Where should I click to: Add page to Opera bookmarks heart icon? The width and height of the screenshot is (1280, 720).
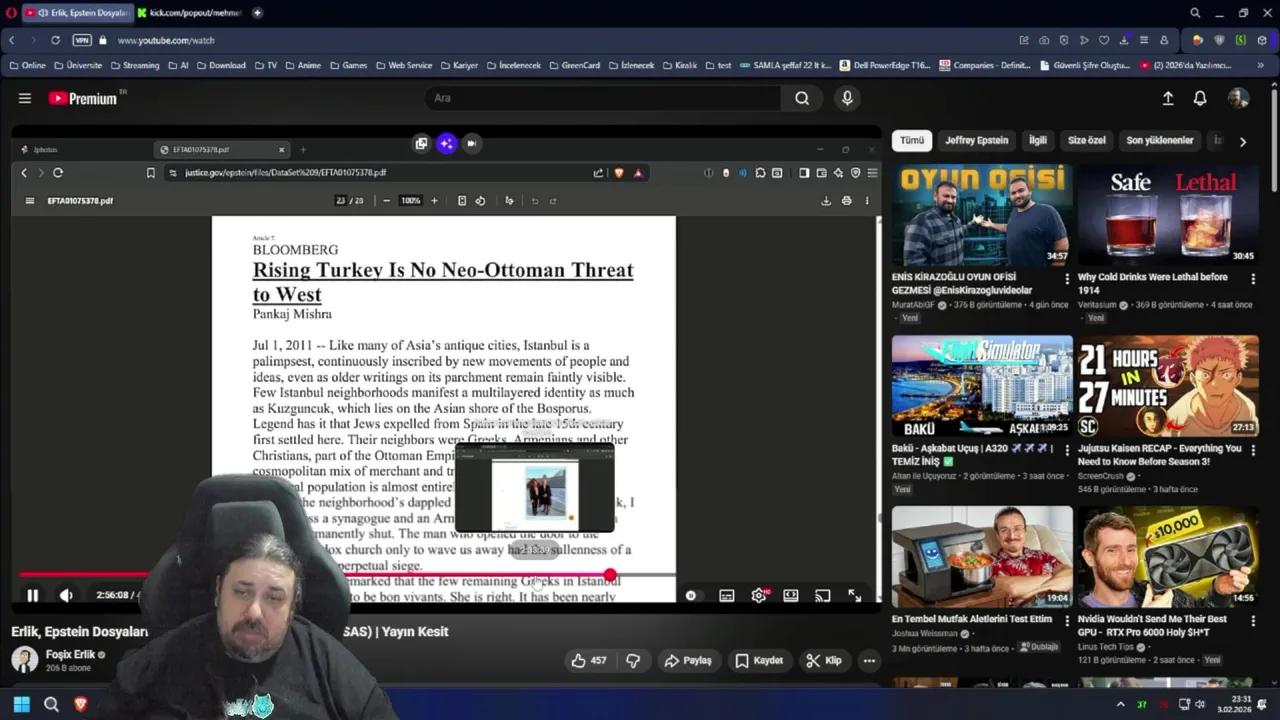(1104, 40)
